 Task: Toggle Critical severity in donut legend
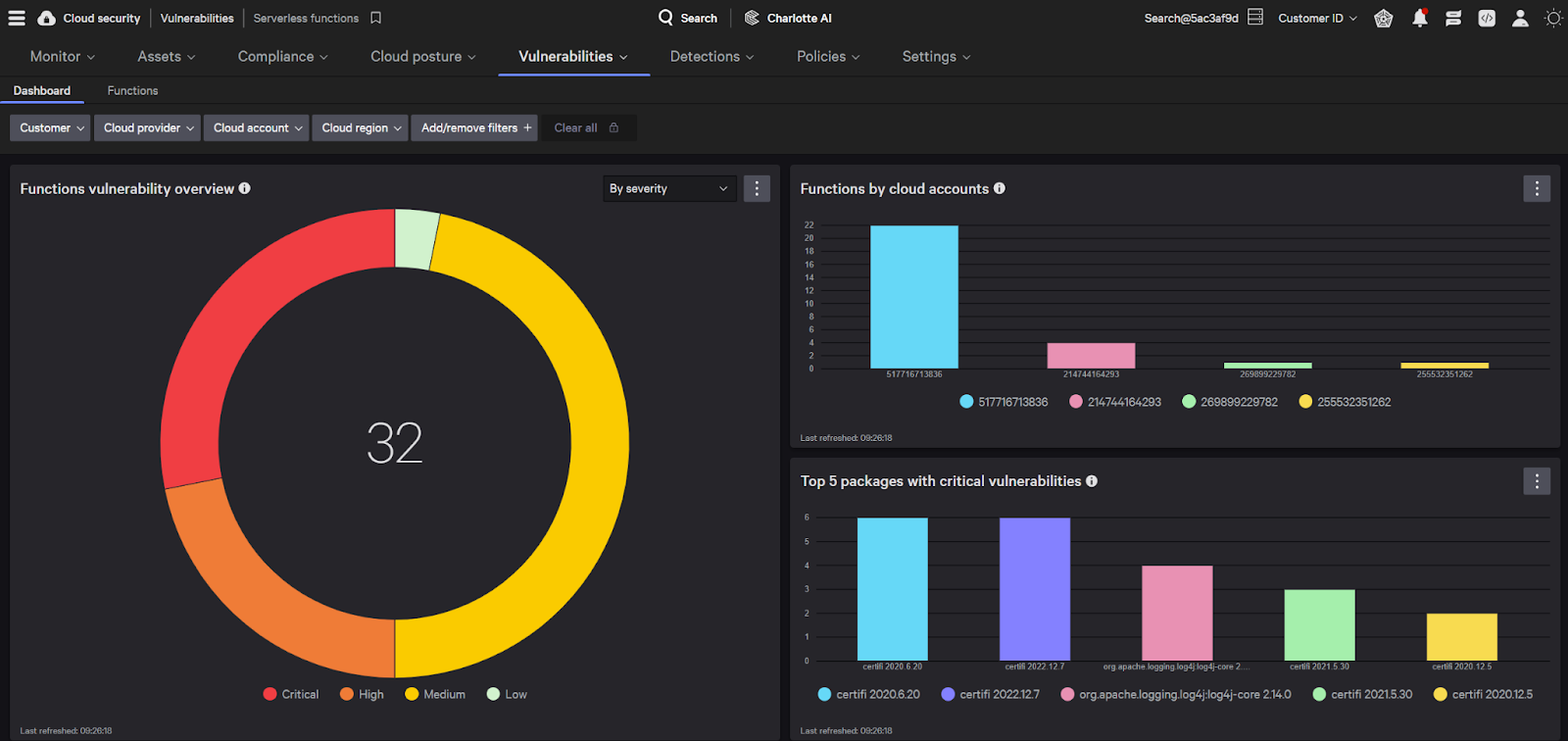point(291,694)
